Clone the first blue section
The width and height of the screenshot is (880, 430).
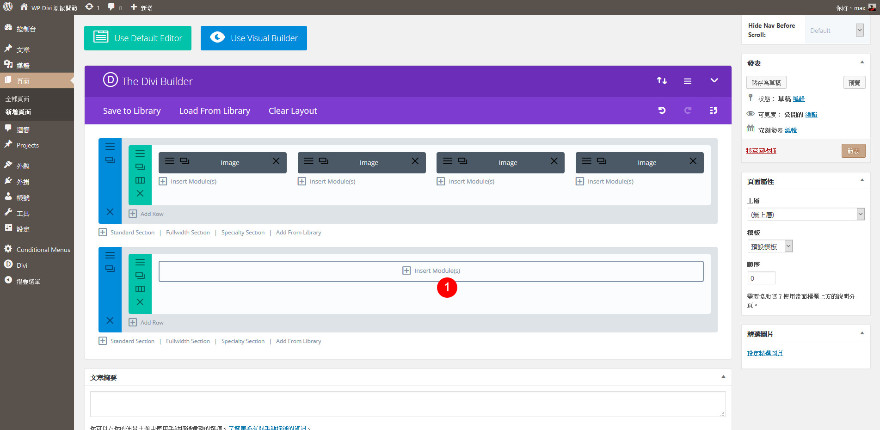110,160
